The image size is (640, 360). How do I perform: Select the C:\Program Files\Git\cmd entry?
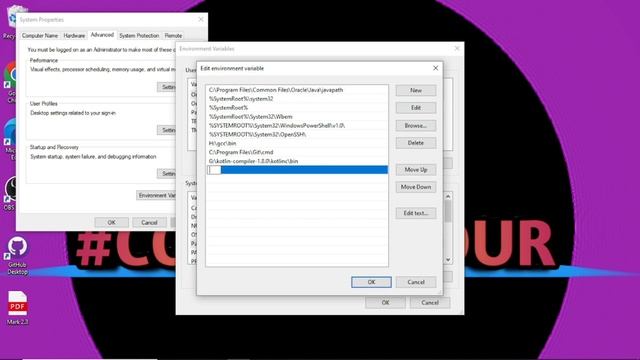297,152
